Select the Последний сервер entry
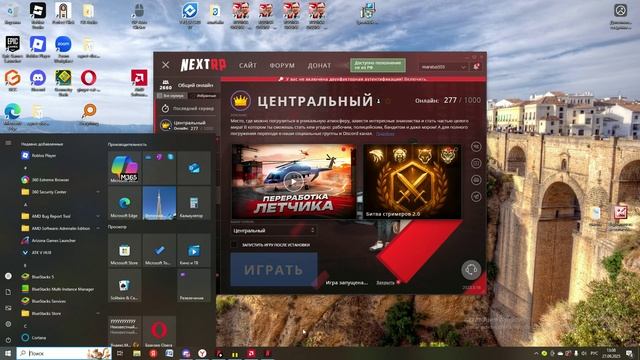This screenshot has width=640, height=360. click(188, 109)
